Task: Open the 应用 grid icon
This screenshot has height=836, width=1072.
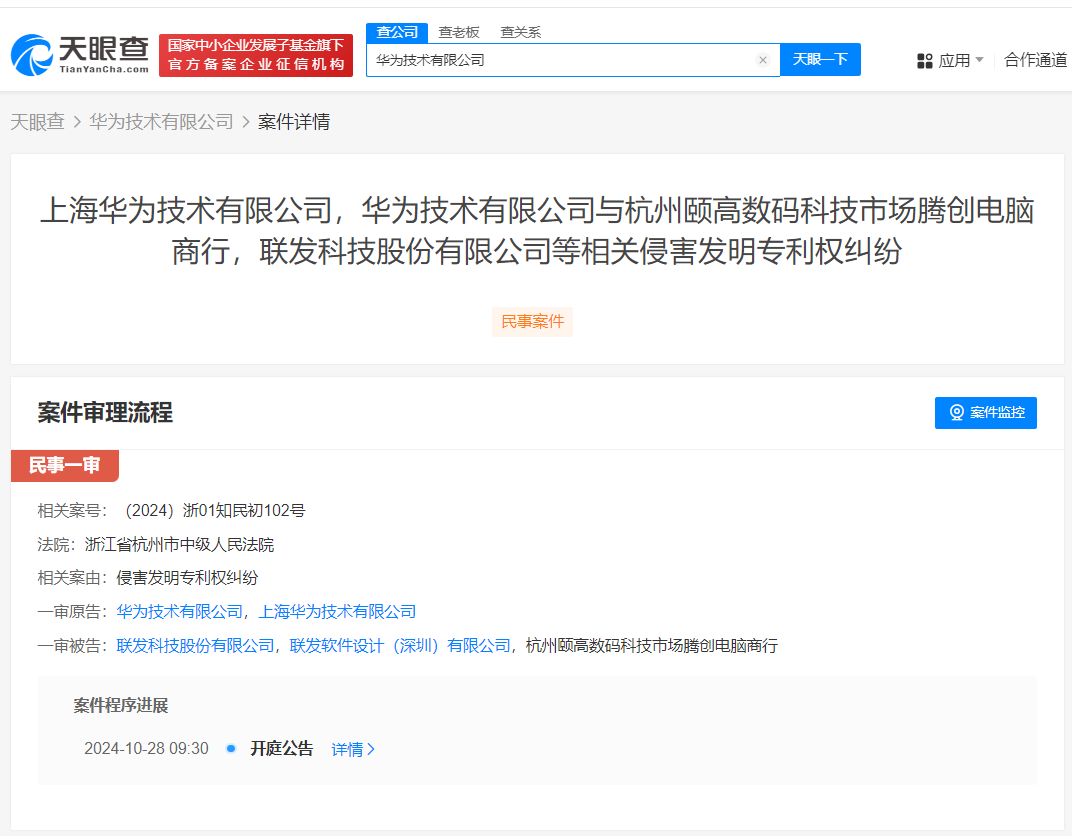Action: pos(924,61)
